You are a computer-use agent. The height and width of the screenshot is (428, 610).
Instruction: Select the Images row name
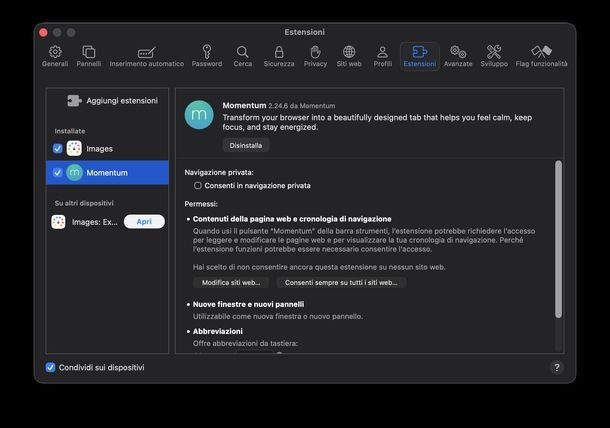100,149
